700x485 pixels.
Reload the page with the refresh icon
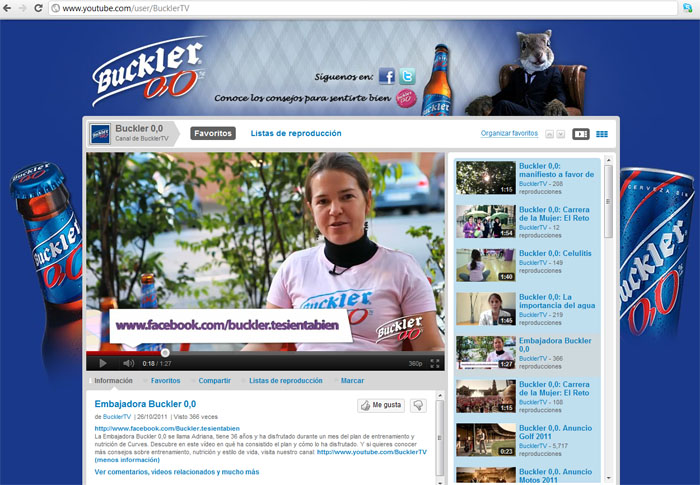tap(38, 8)
